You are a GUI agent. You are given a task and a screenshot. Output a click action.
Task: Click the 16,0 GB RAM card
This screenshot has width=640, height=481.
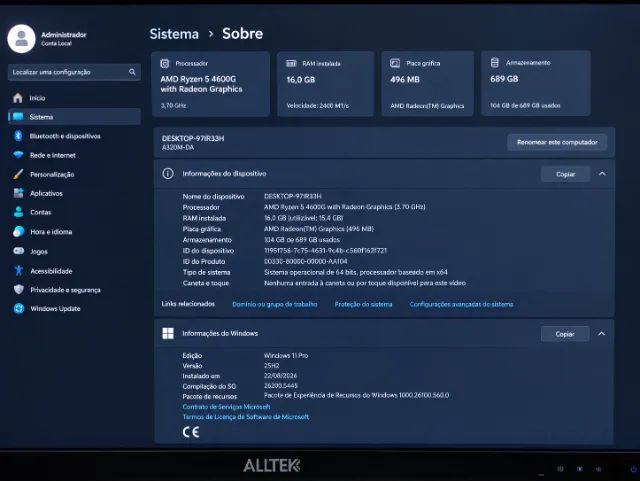325,84
